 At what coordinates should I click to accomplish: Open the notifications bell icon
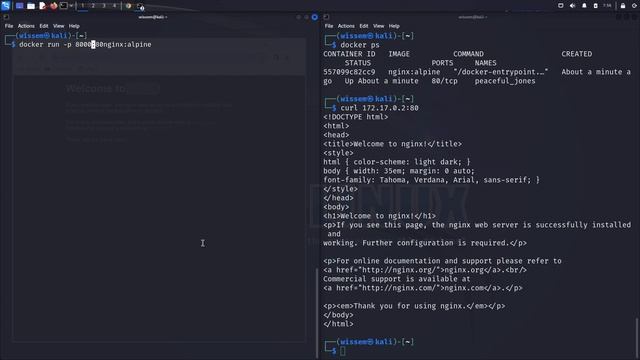(584, 6)
